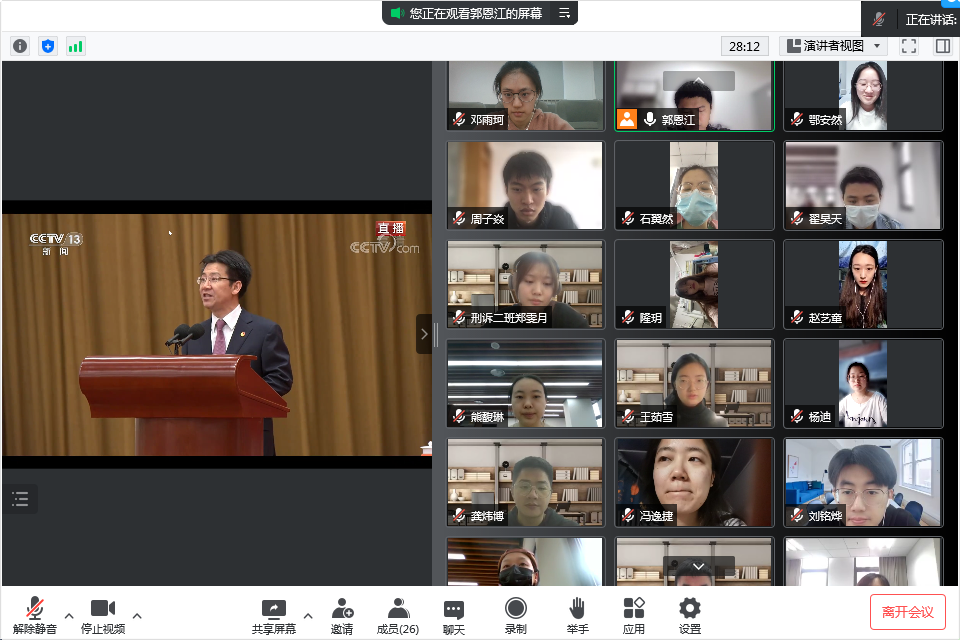960x640 pixels.
Task: Expand video options arrow beside 停止视频
Action: 137,615
